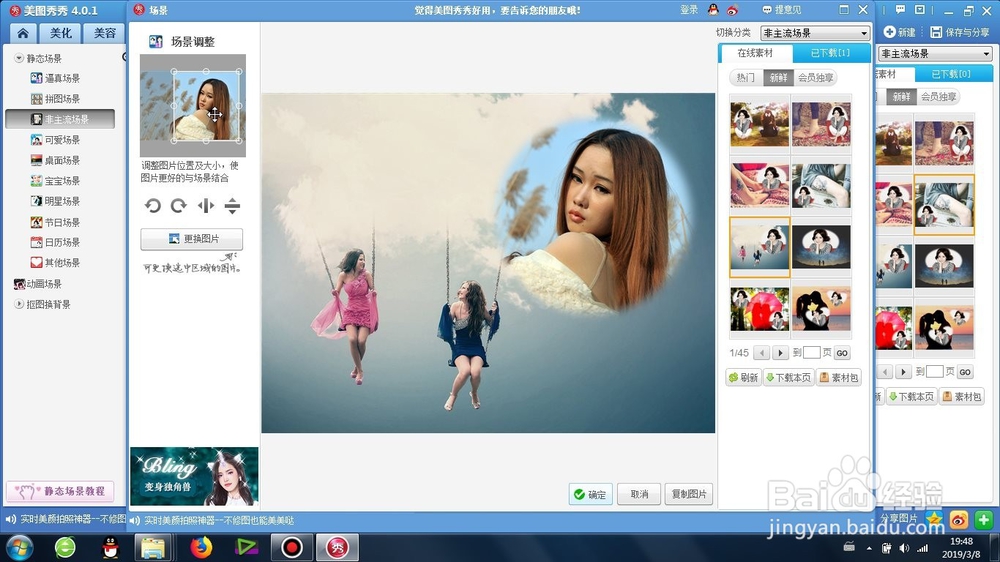Expand the 抠图换背景 group
The width and height of the screenshot is (1000, 562).
pos(19,304)
